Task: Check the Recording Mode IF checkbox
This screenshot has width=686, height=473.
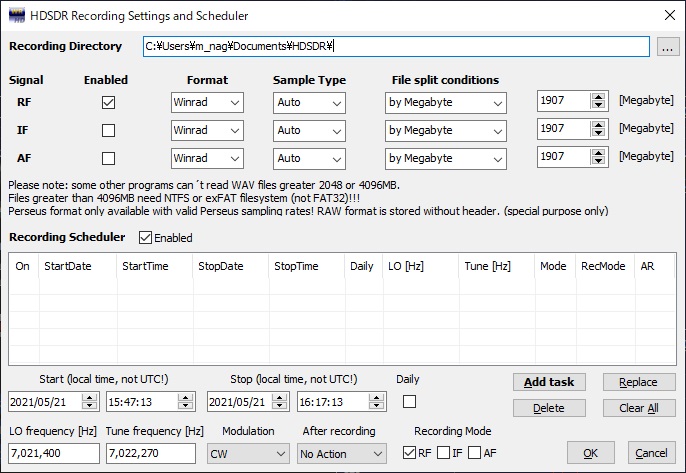Action: click(443, 452)
